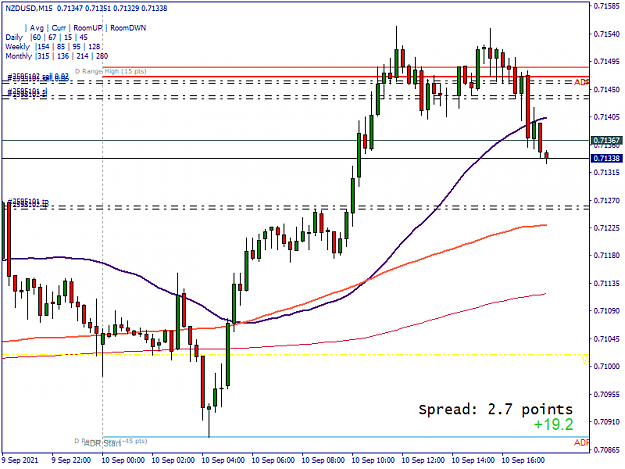The image size is (625, 469).
Task: Click the 0.71270 price axis label
Action: click(607, 200)
